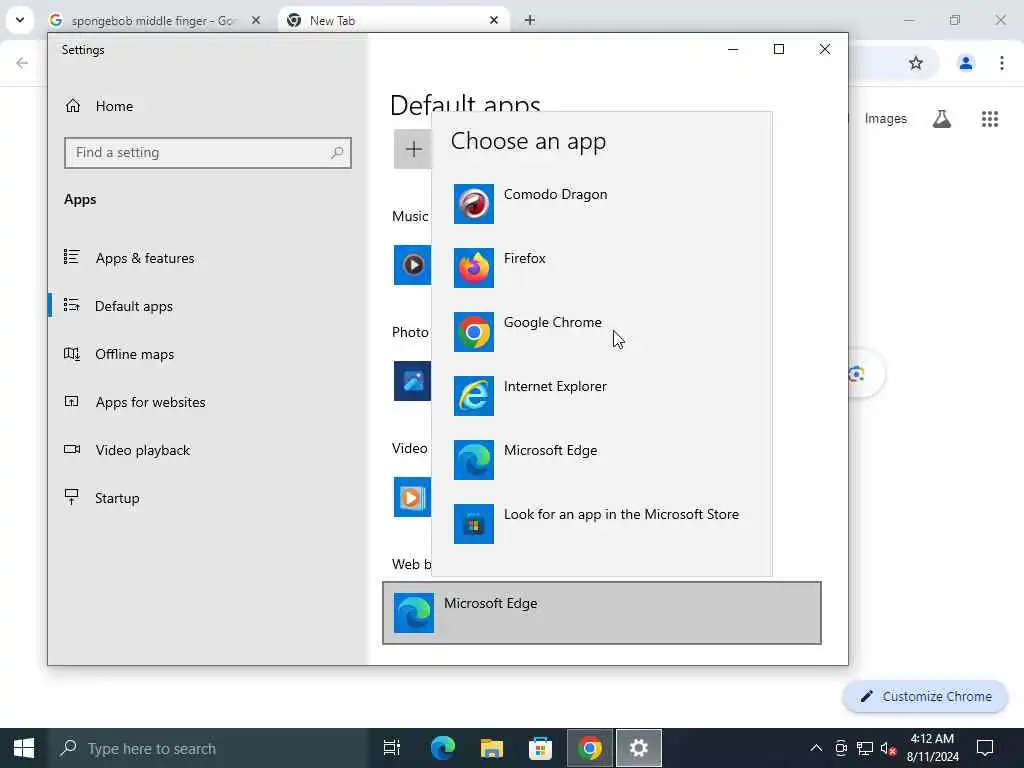
Task: Switch to spongebob Google search tab
Action: (153, 20)
